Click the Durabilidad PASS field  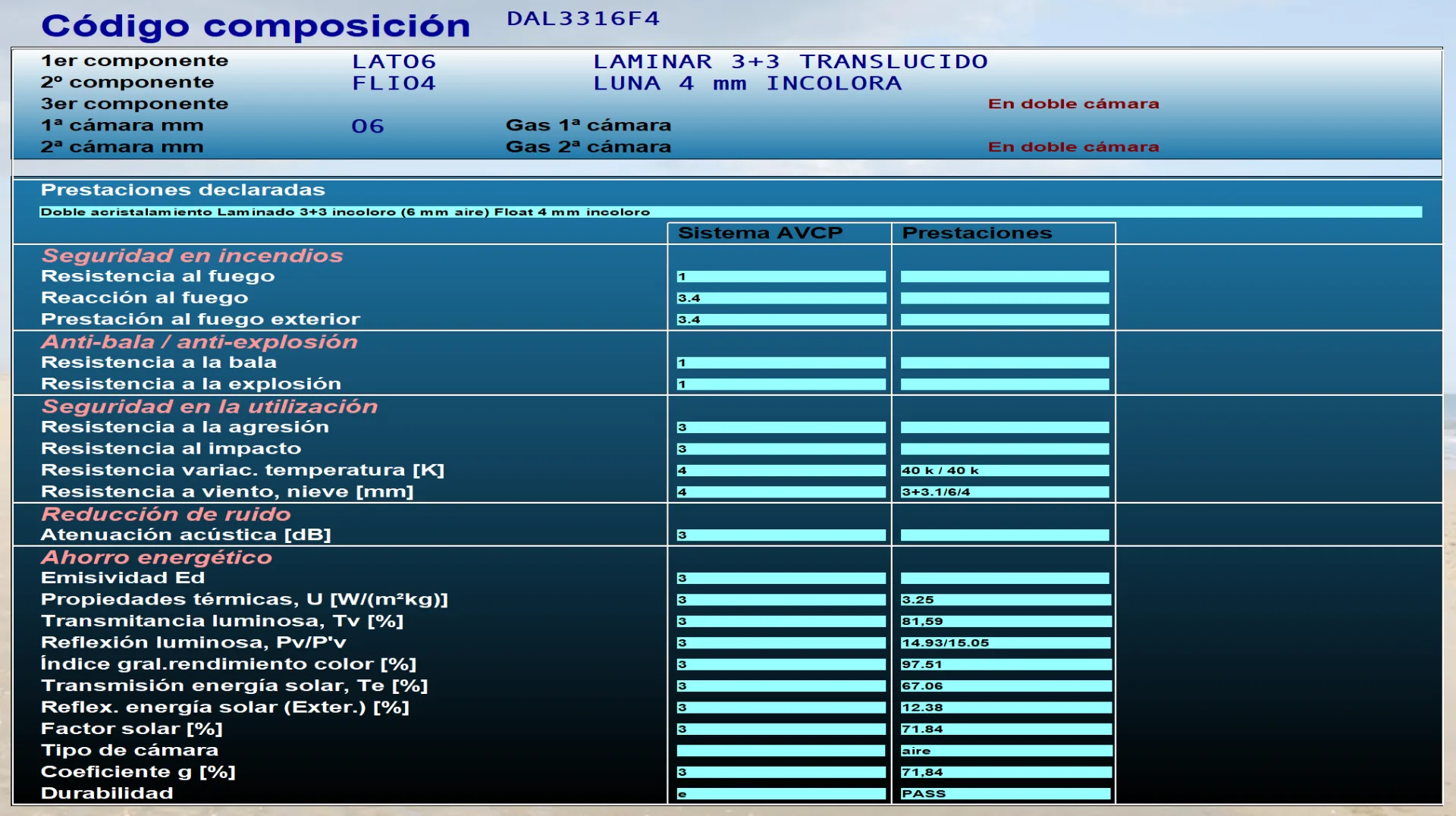coord(1006,794)
